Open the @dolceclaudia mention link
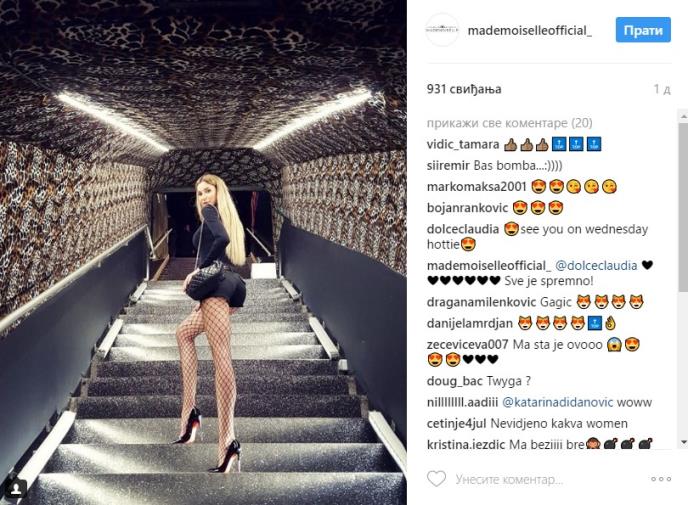 [x=596, y=265]
